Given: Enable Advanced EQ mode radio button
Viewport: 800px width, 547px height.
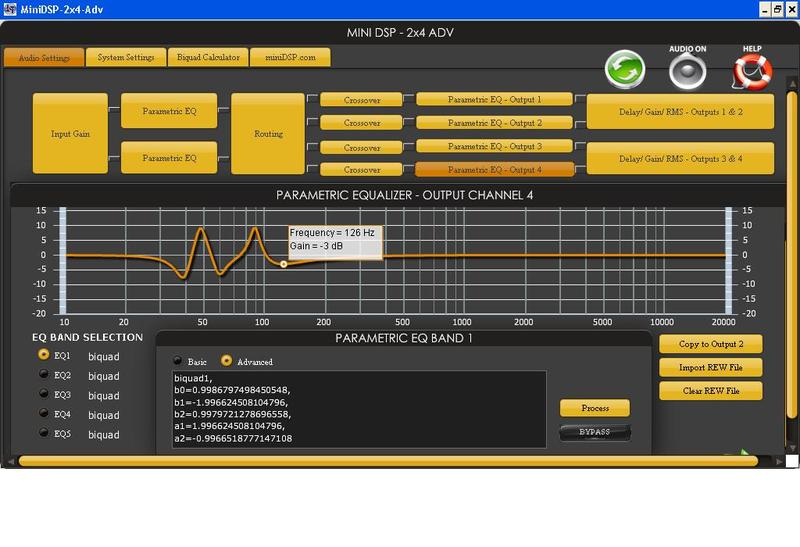Looking at the screenshot, I should point(226,361).
